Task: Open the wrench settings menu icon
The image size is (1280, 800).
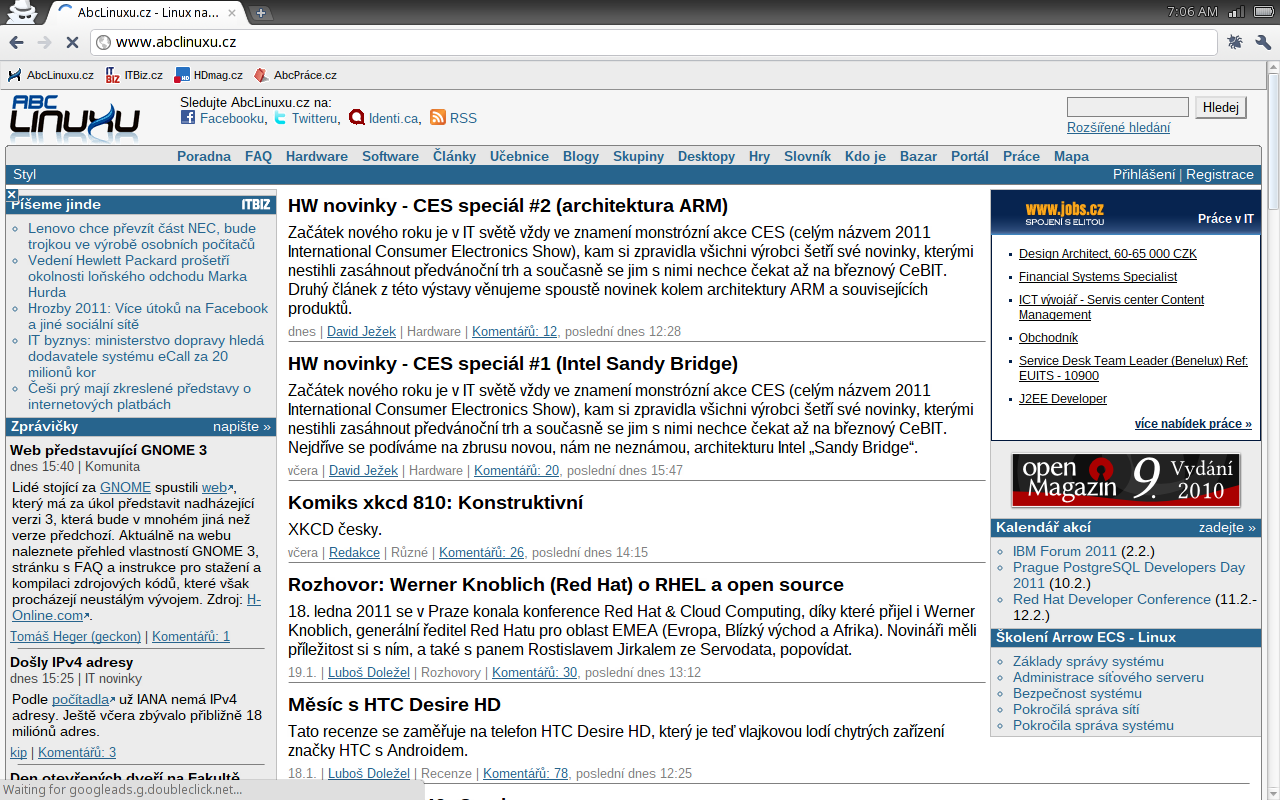Action: tap(1263, 42)
